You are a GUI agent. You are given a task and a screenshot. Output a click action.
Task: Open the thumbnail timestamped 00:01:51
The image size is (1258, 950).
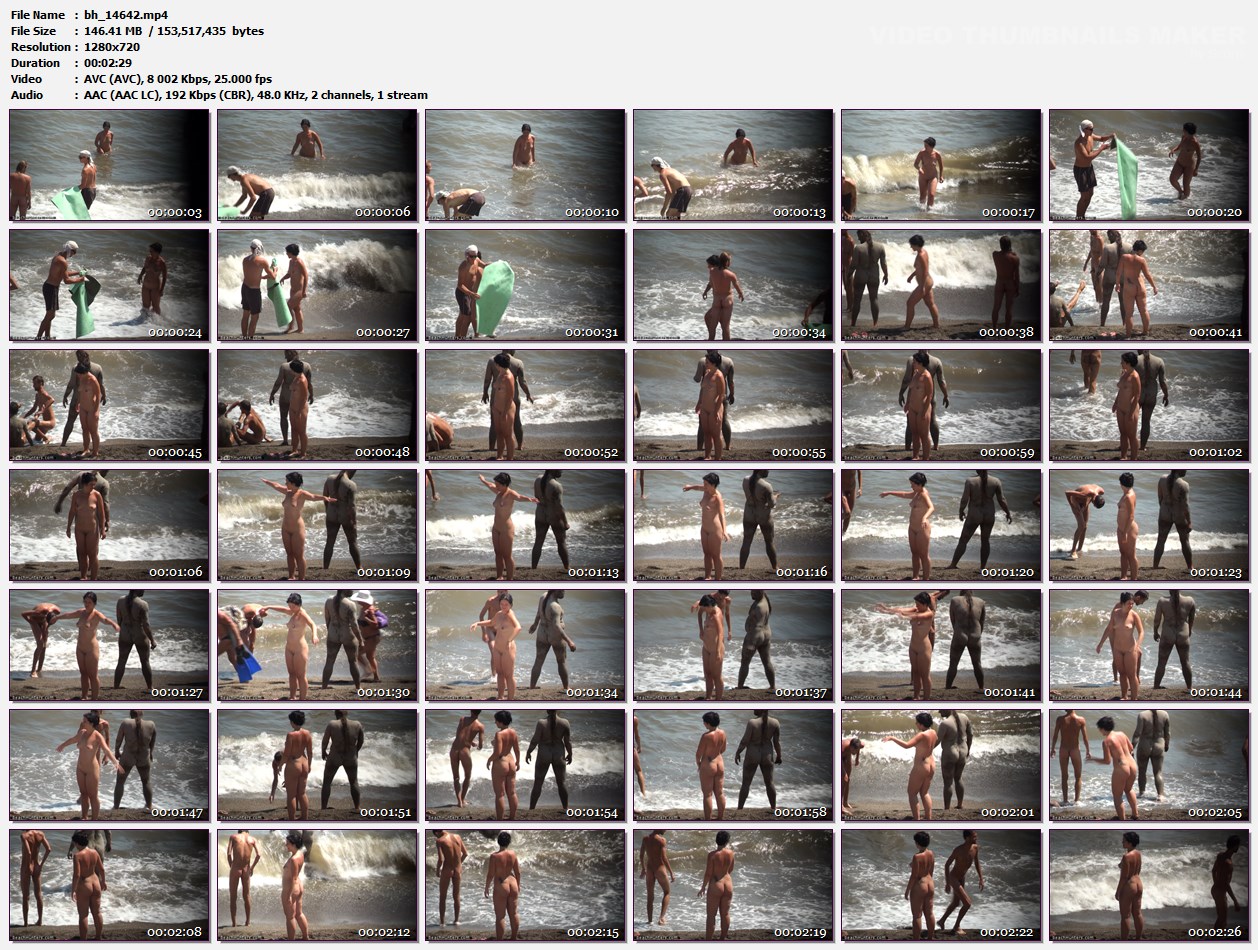[x=317, y=765]
